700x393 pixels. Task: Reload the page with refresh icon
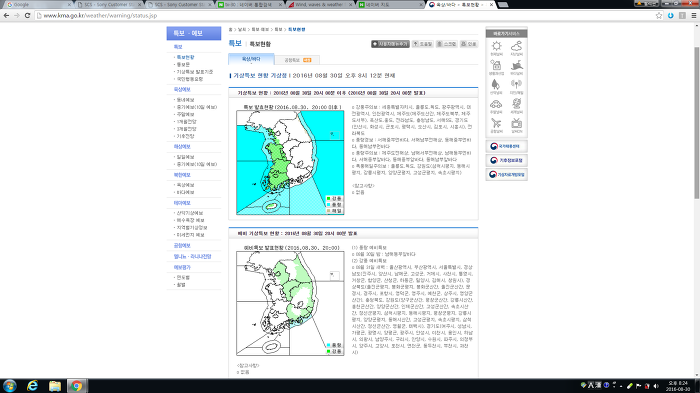[x=27, y=16]
